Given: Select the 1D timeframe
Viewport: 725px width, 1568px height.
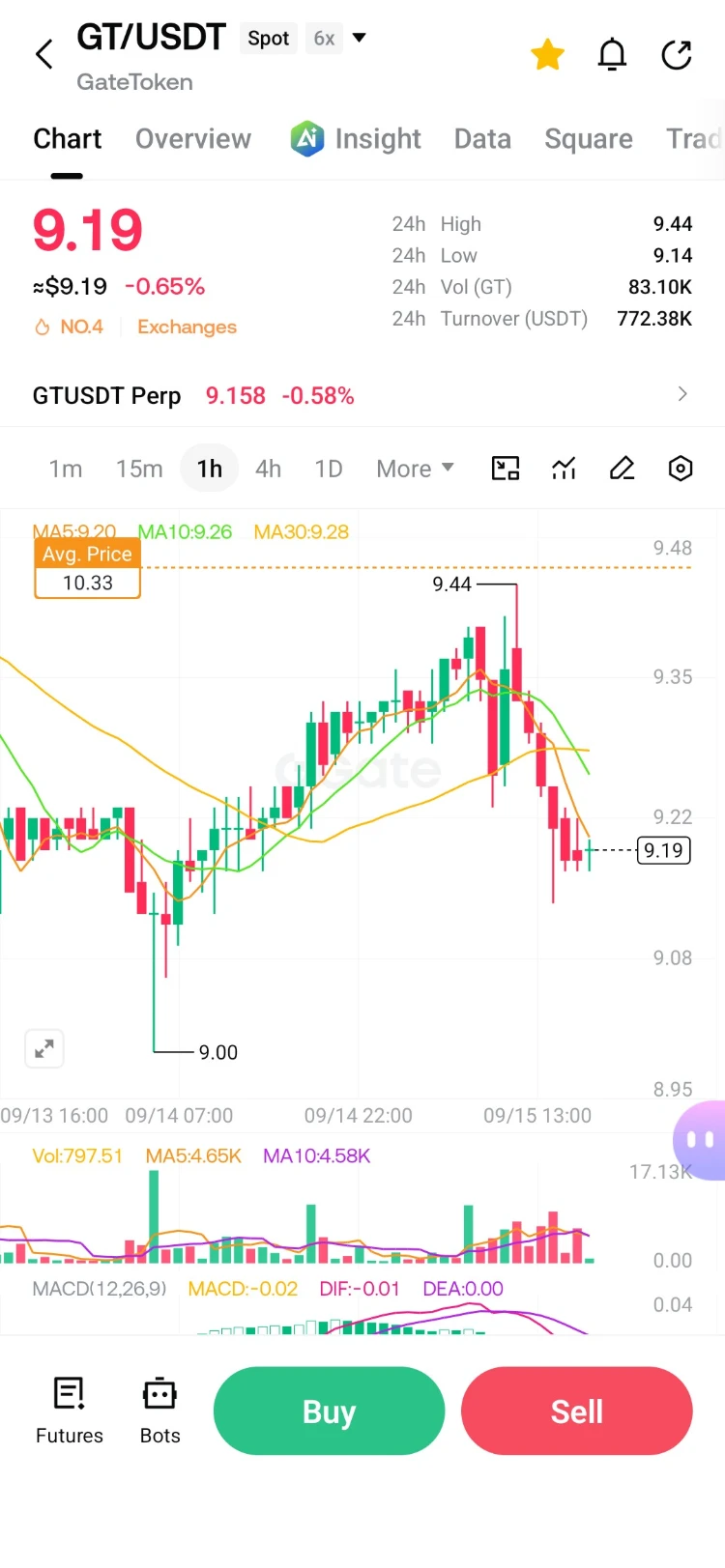Looking at the screenshot, I should click(329, 469).
